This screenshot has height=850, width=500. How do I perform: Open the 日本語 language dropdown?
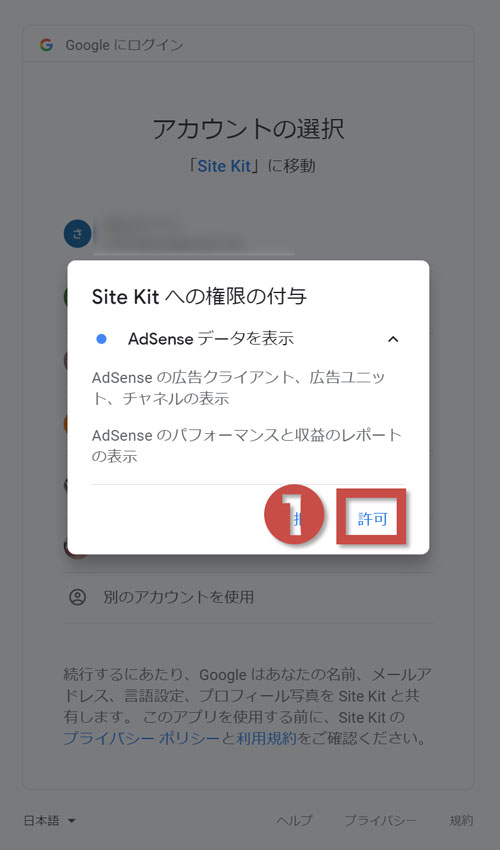pyautogui.click(x=49, y=821)
